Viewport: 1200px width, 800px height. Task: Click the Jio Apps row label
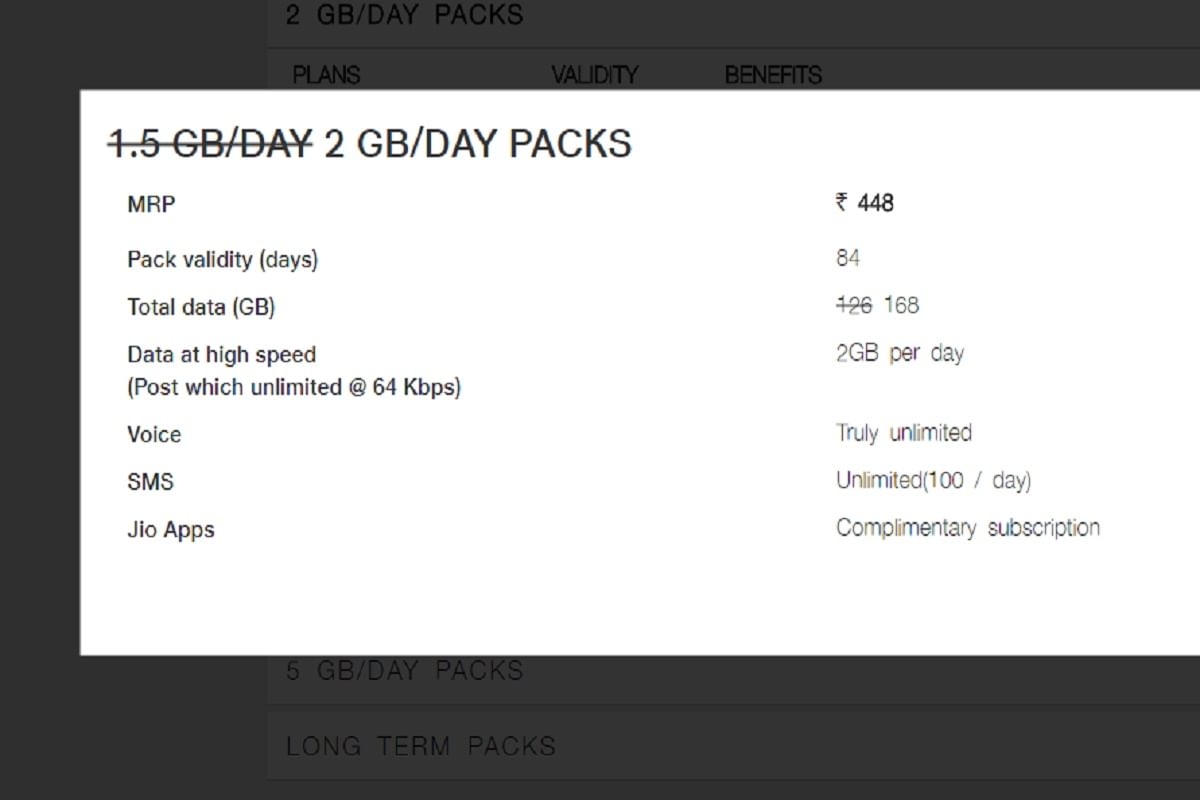[x=170, y=530]
